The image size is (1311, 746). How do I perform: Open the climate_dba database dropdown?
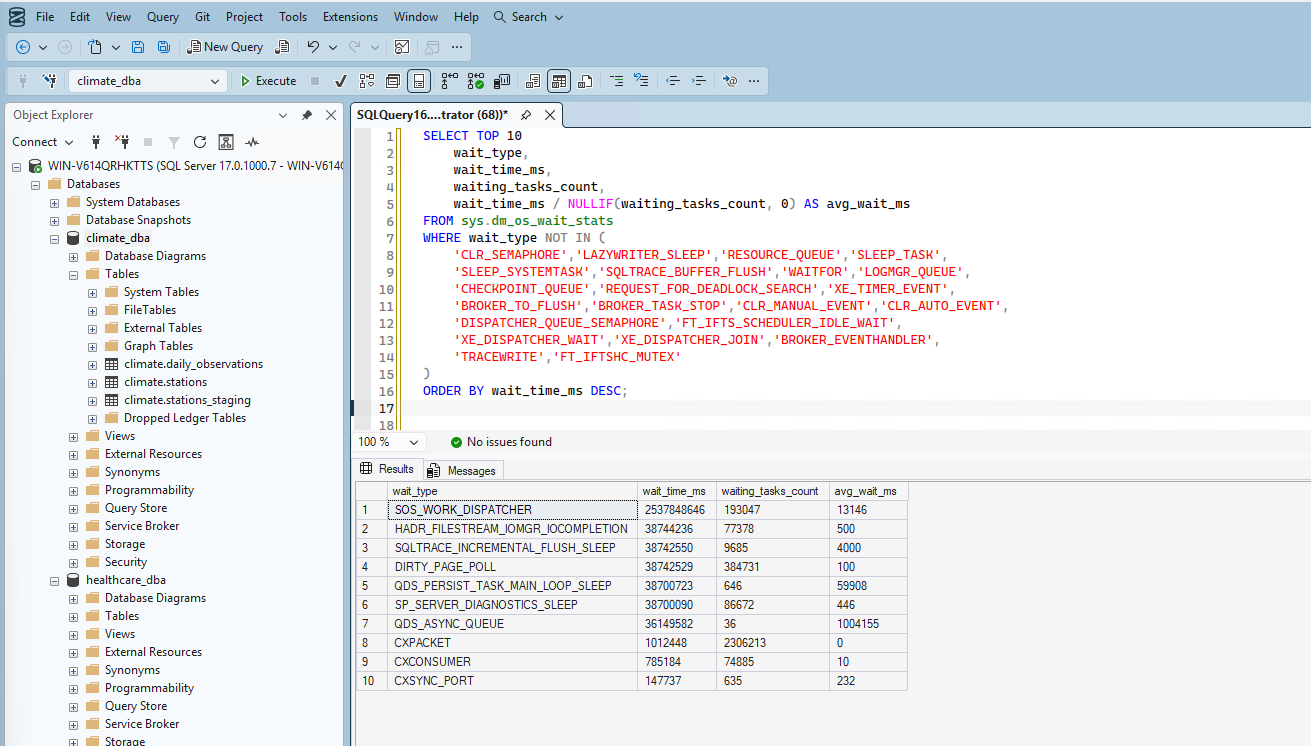pyautogui.click(x=216, y=81)
